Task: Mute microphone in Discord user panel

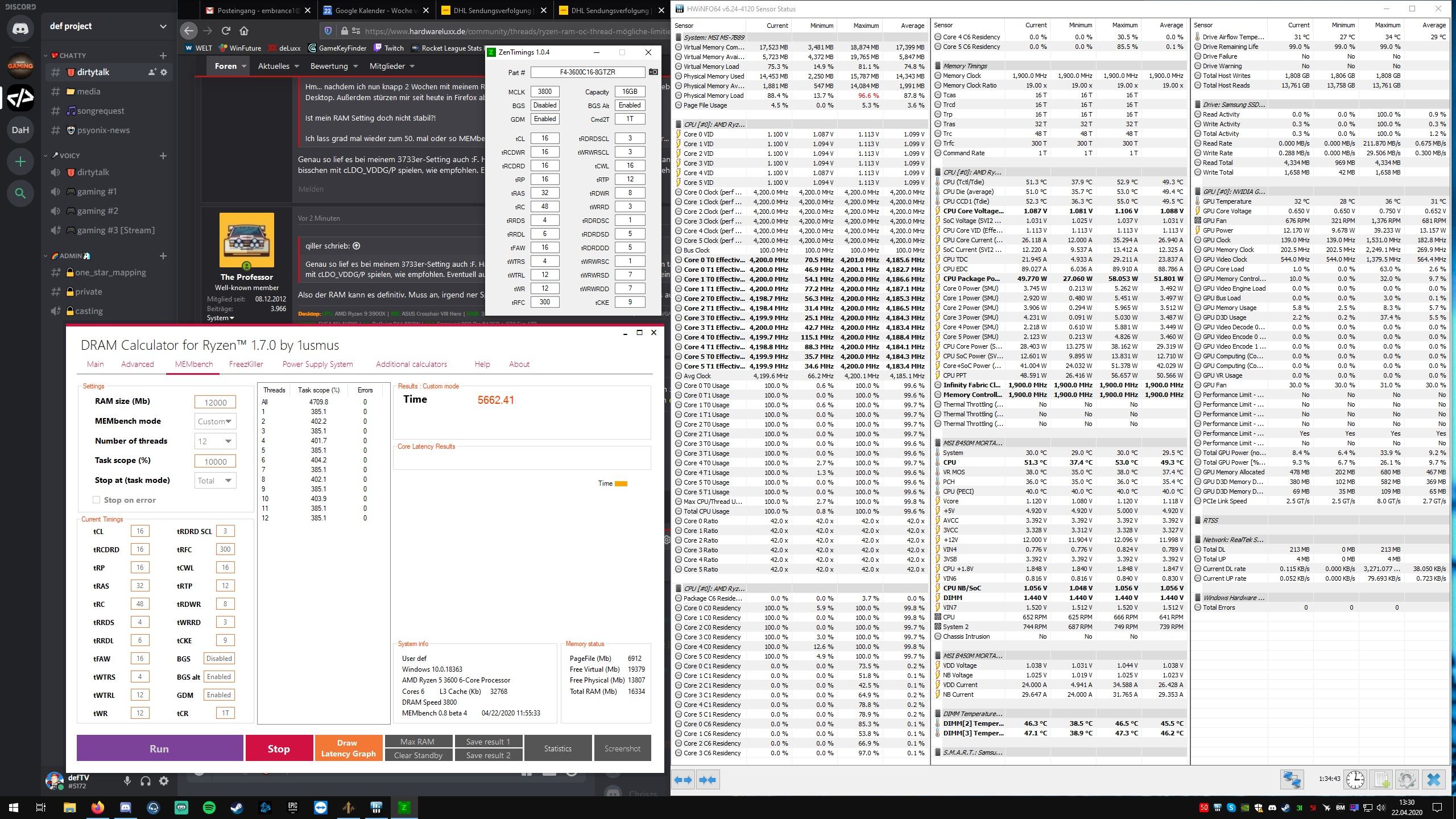Action: 127,781
